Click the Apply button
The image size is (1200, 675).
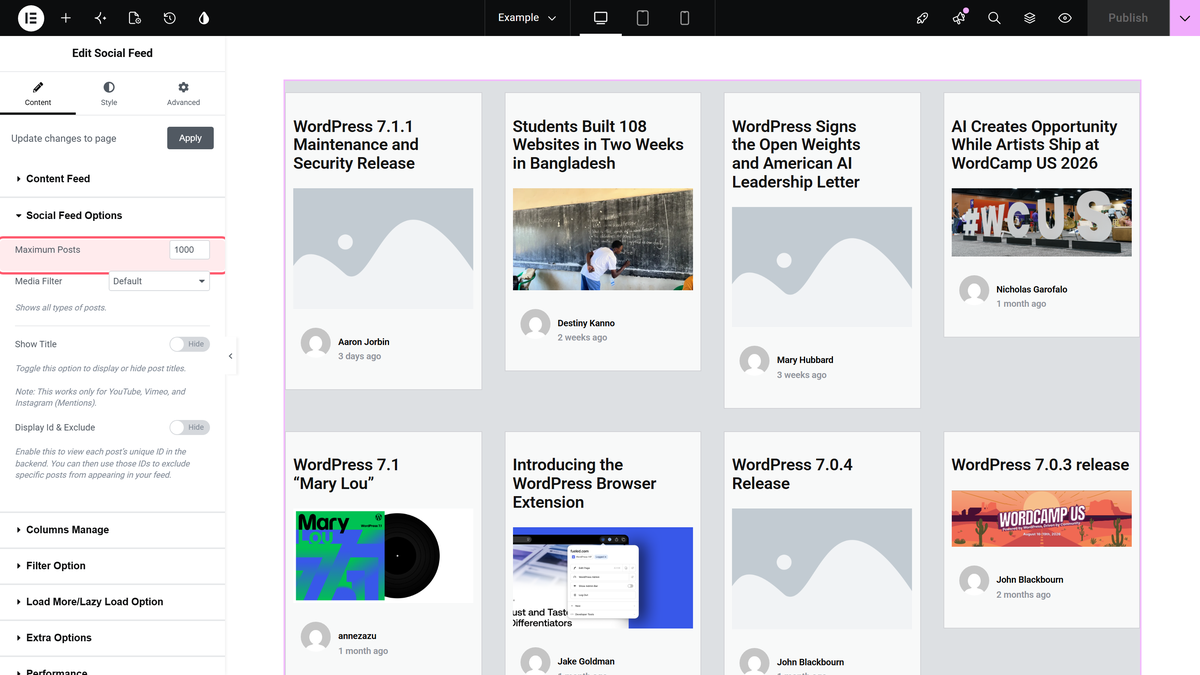point(190,138)
